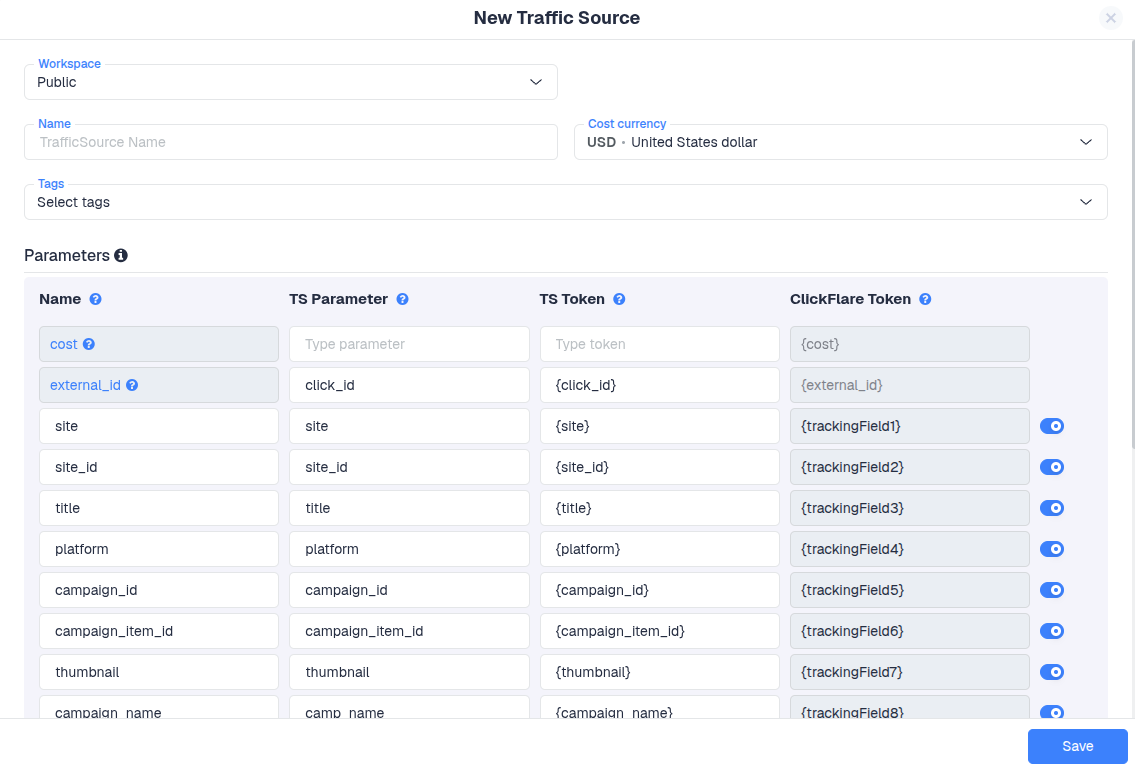
Task: Close the New Traffic Source dialog
Action: point(1110,18)
